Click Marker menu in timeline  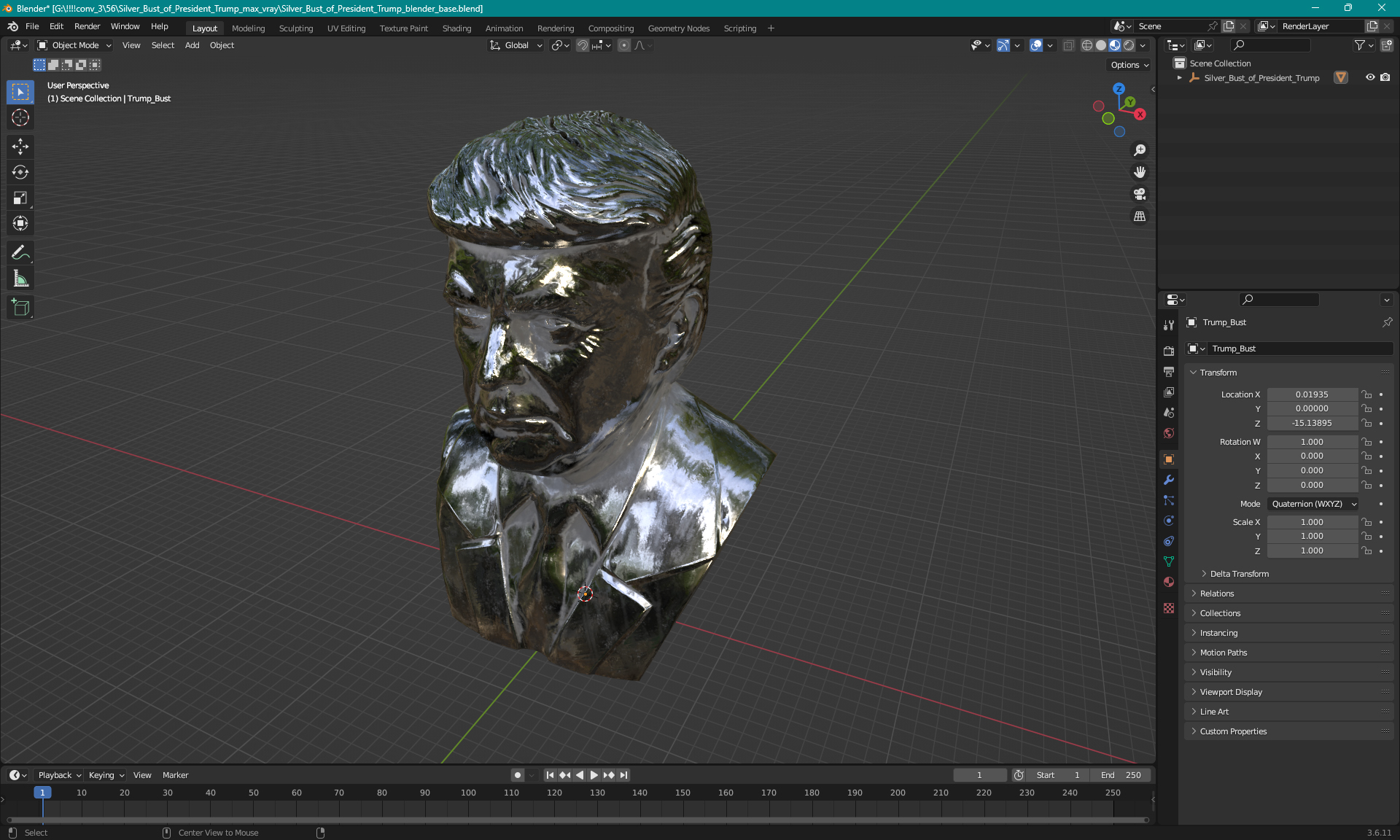(x=175, y=775)
